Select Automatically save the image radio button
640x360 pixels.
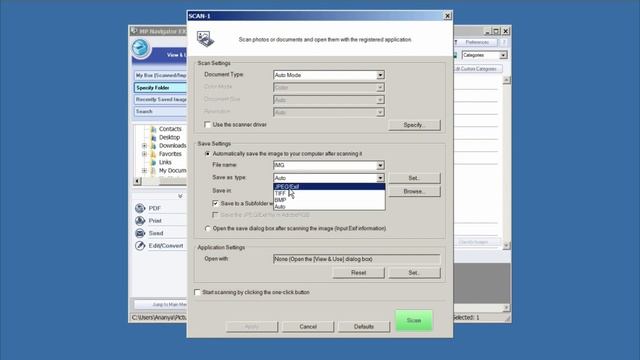tap(208, 154)
